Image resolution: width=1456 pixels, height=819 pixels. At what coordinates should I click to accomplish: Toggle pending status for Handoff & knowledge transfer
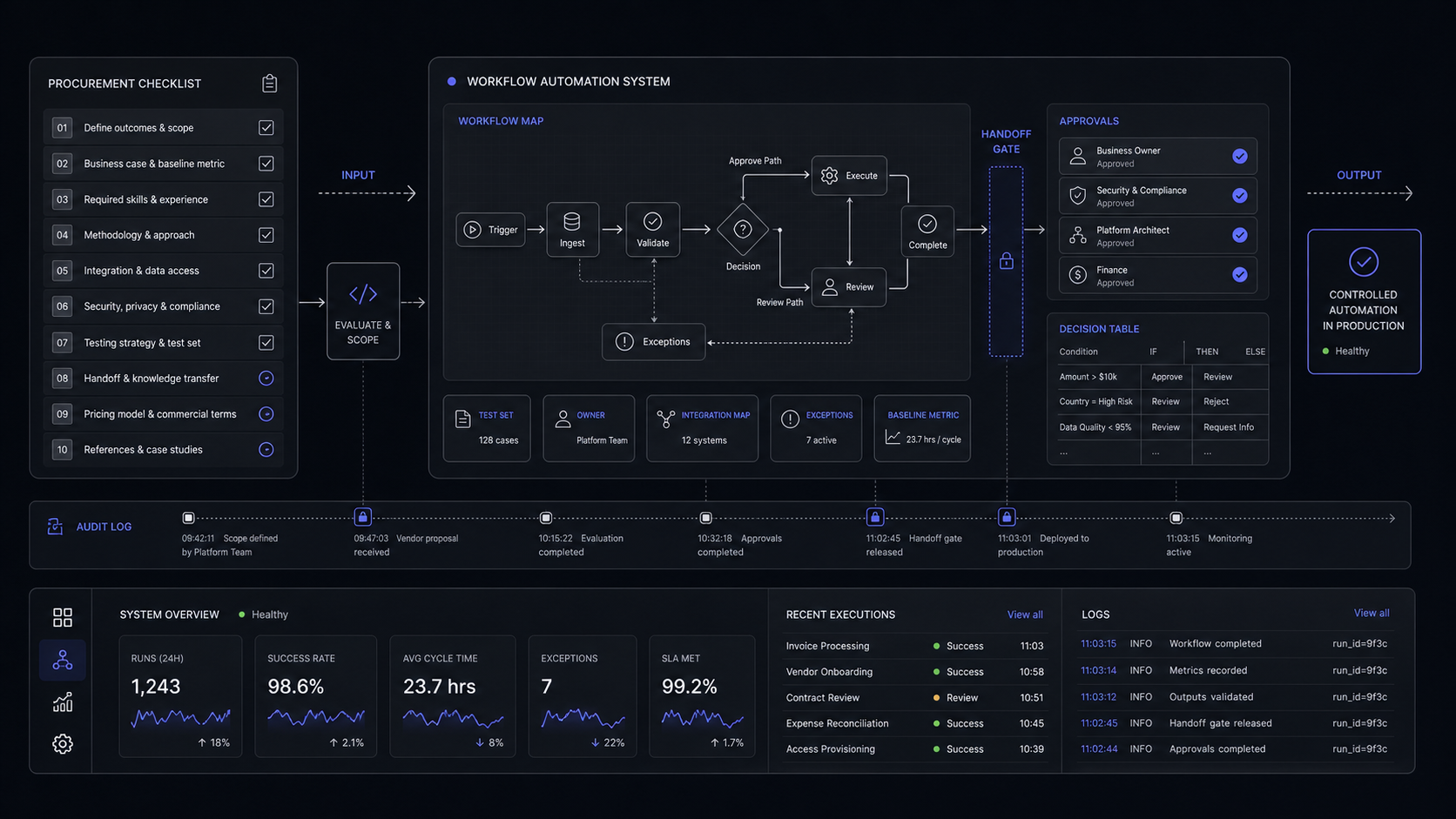point(266,379)
